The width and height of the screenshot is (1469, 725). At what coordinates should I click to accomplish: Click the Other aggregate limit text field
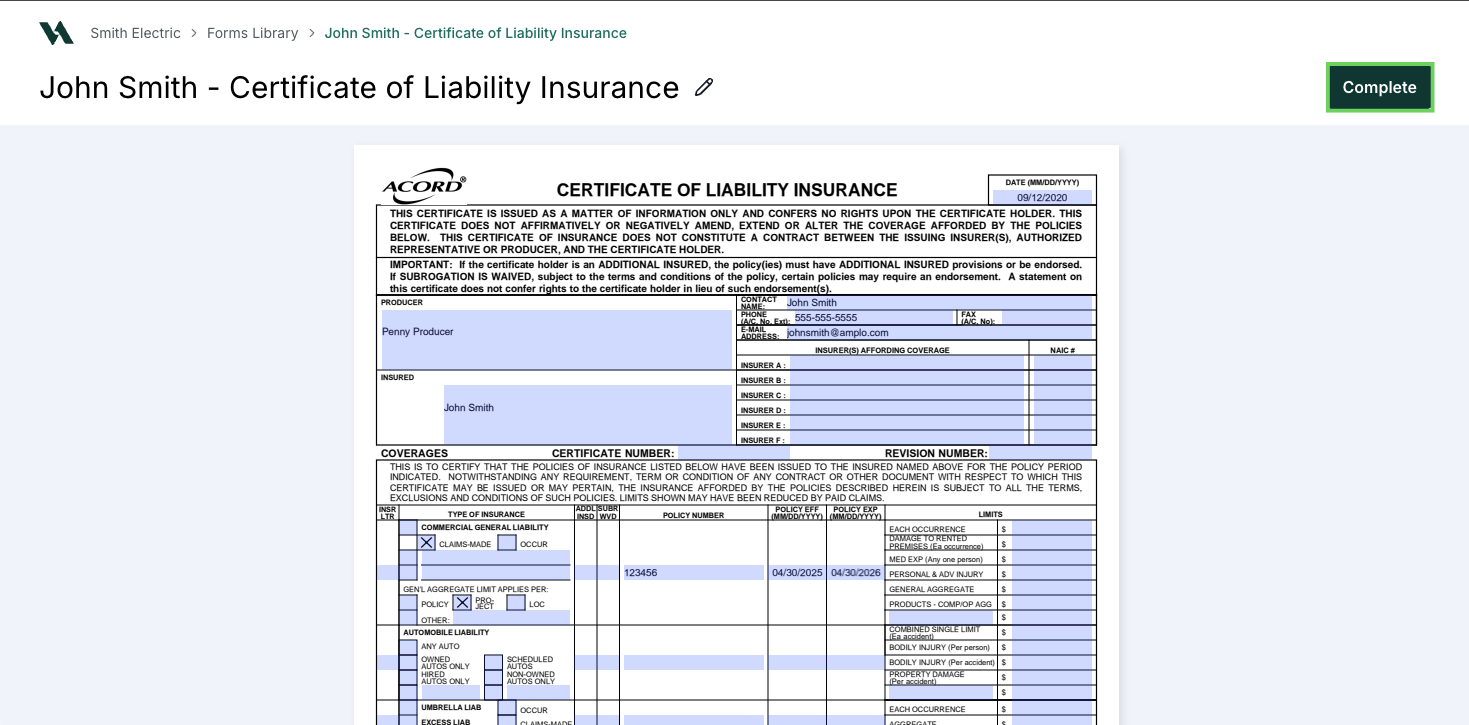[x=511, y=618]
